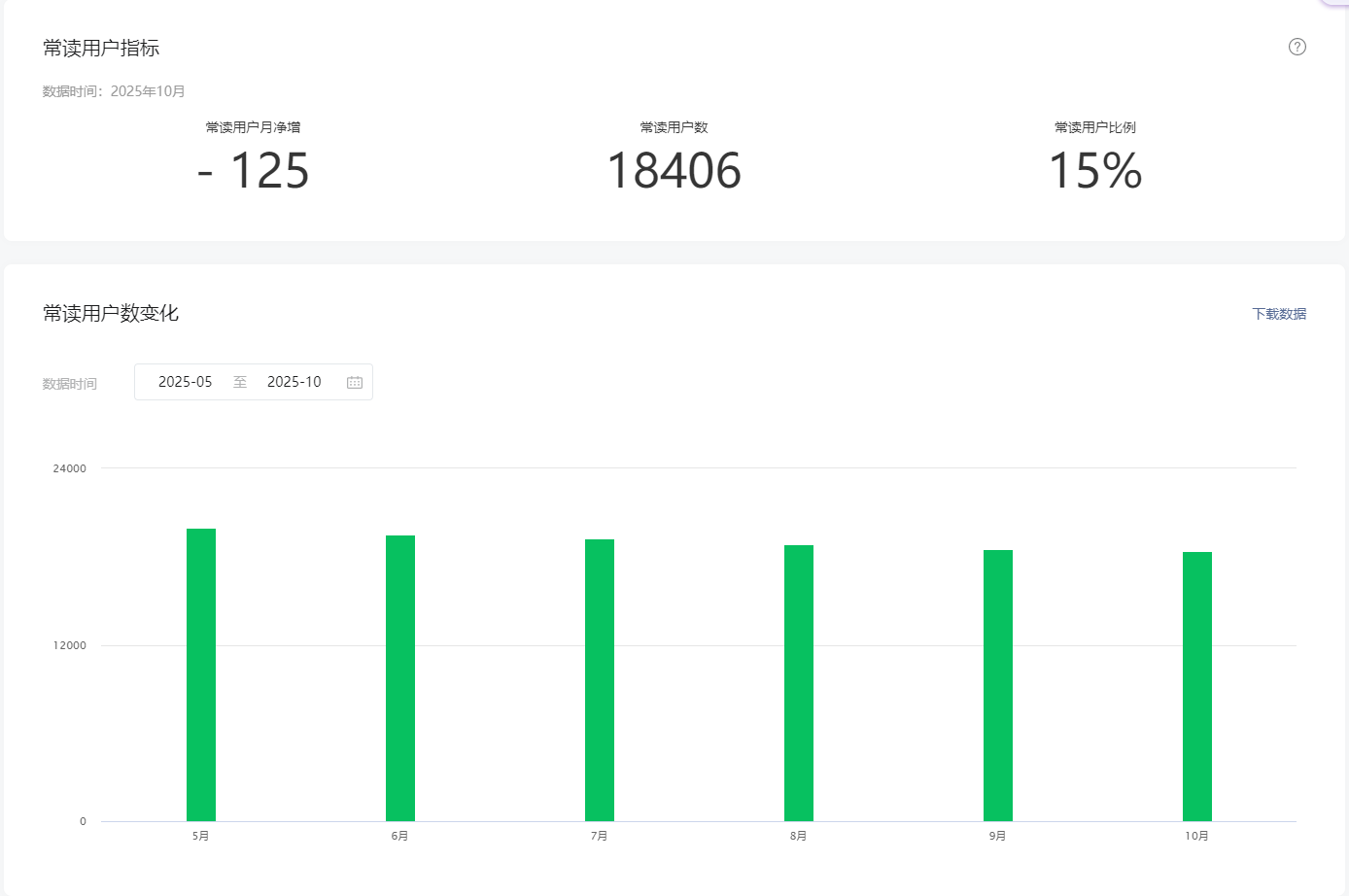This screenshot has height=896, width=1349.
Task: Click the 15% 常读用户比例 value
Action: tap(1095, 171)
